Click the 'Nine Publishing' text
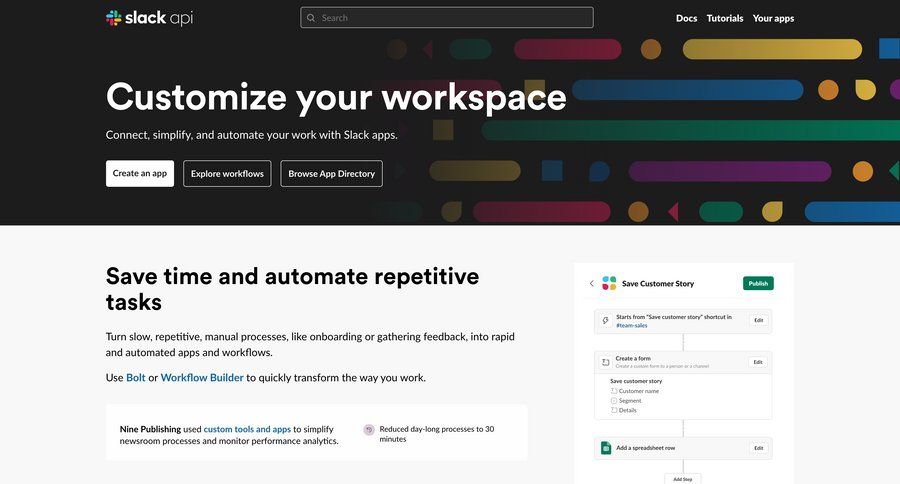Image resolution: width=900 pixels, height=484 pixels. click(x=150, y=429)
